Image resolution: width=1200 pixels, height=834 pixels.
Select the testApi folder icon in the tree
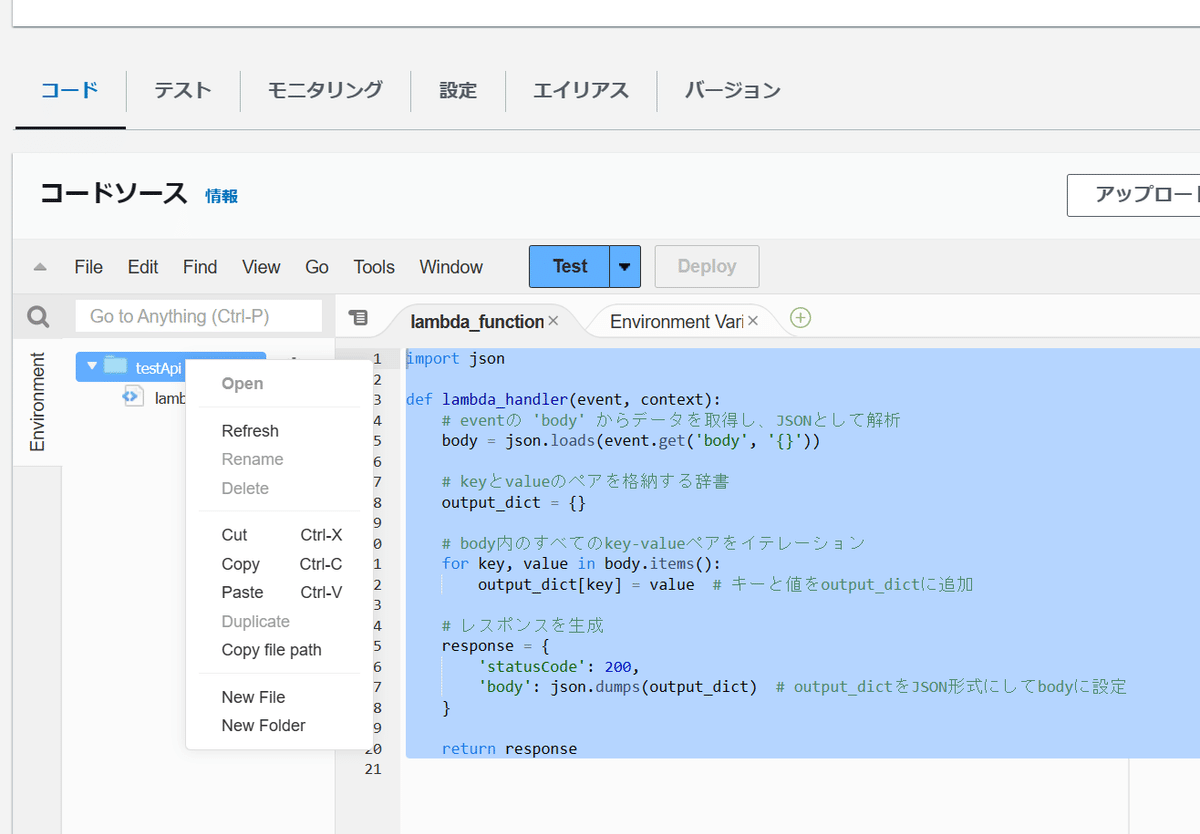113,367
